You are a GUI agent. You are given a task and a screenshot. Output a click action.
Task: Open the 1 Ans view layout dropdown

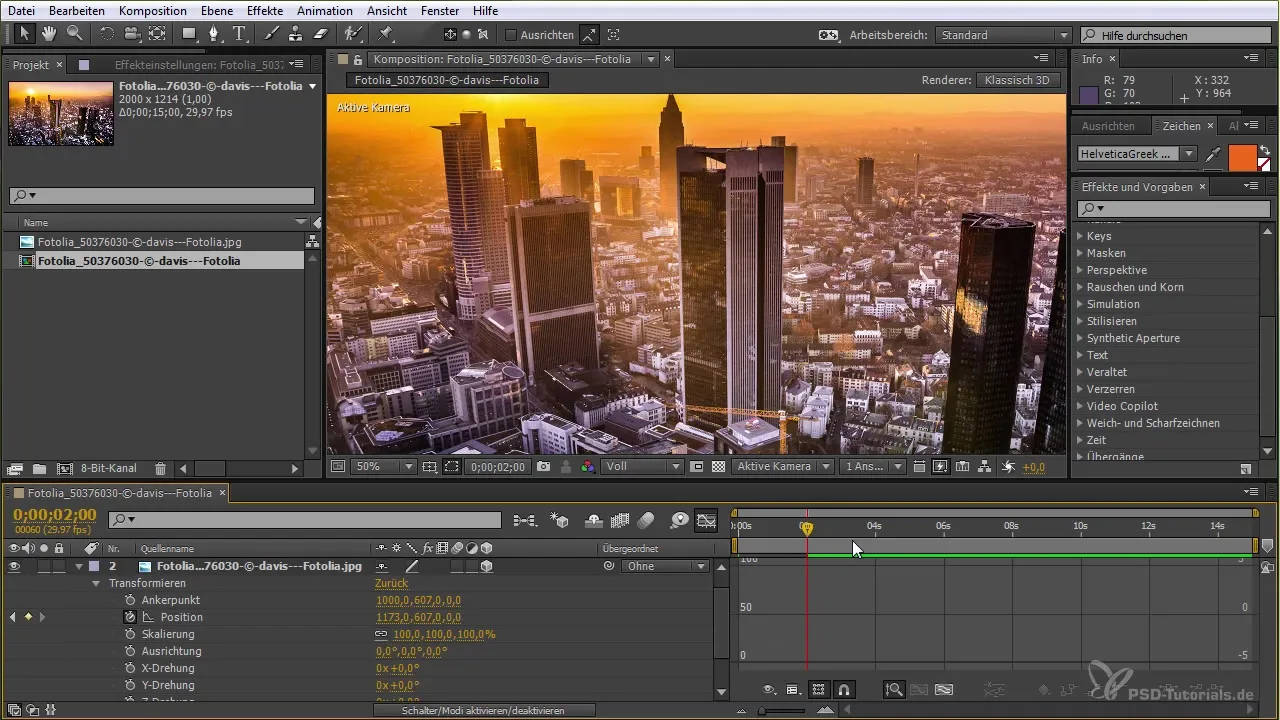coord(873,466)
